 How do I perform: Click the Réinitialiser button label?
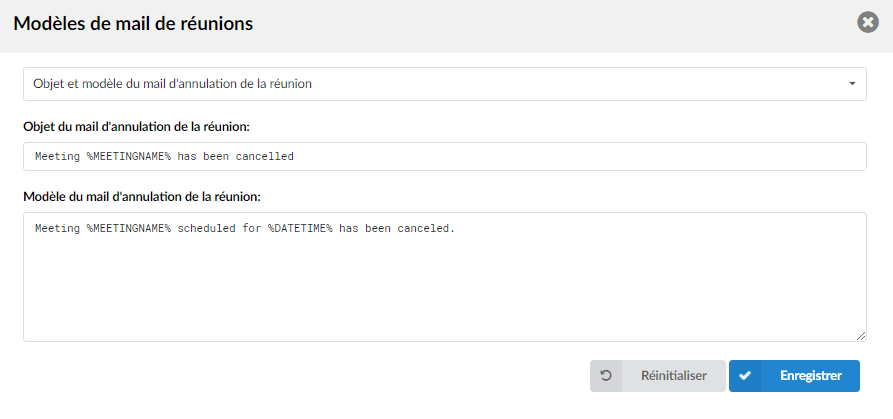pos(674,376)
